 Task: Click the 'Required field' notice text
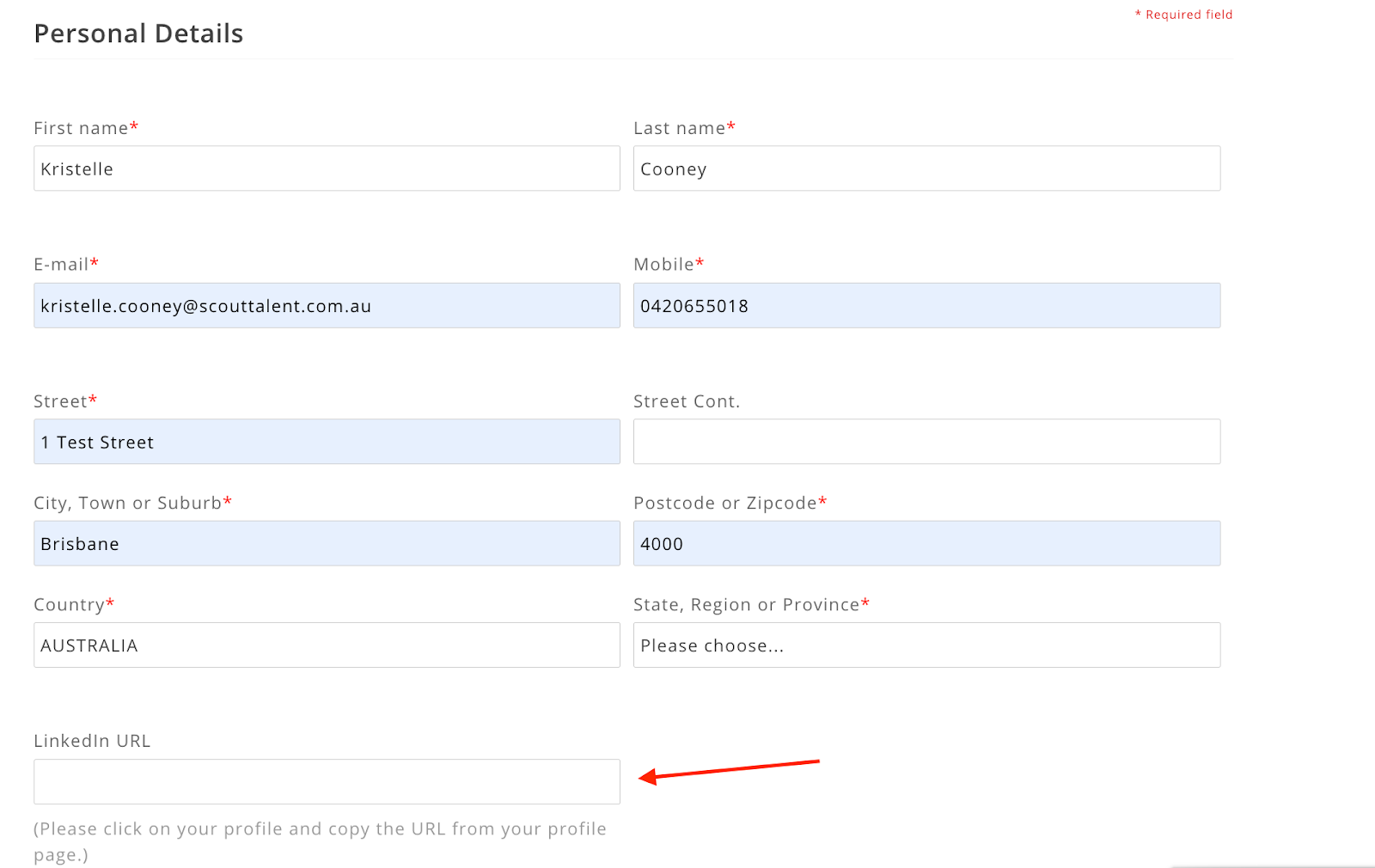coord(1183,14)
